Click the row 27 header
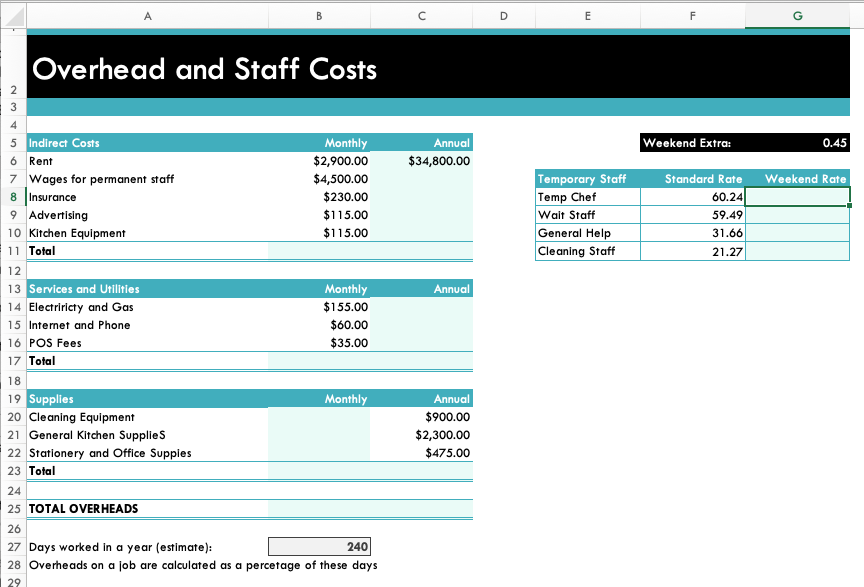Viewport: 864px width, 587px height. (x=14, y=546)
